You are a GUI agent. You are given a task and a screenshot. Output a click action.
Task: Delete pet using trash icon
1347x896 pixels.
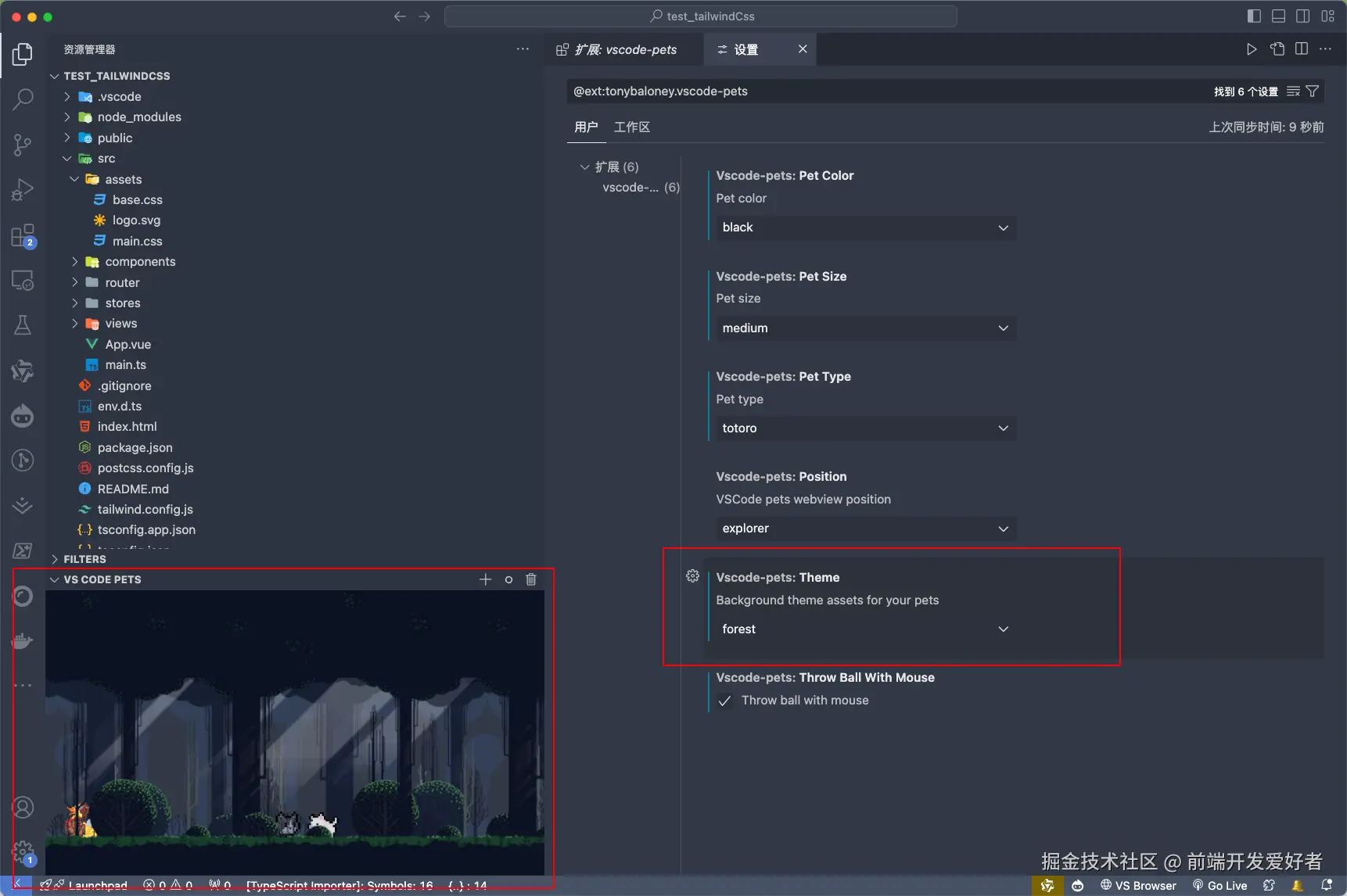(531, 579)
